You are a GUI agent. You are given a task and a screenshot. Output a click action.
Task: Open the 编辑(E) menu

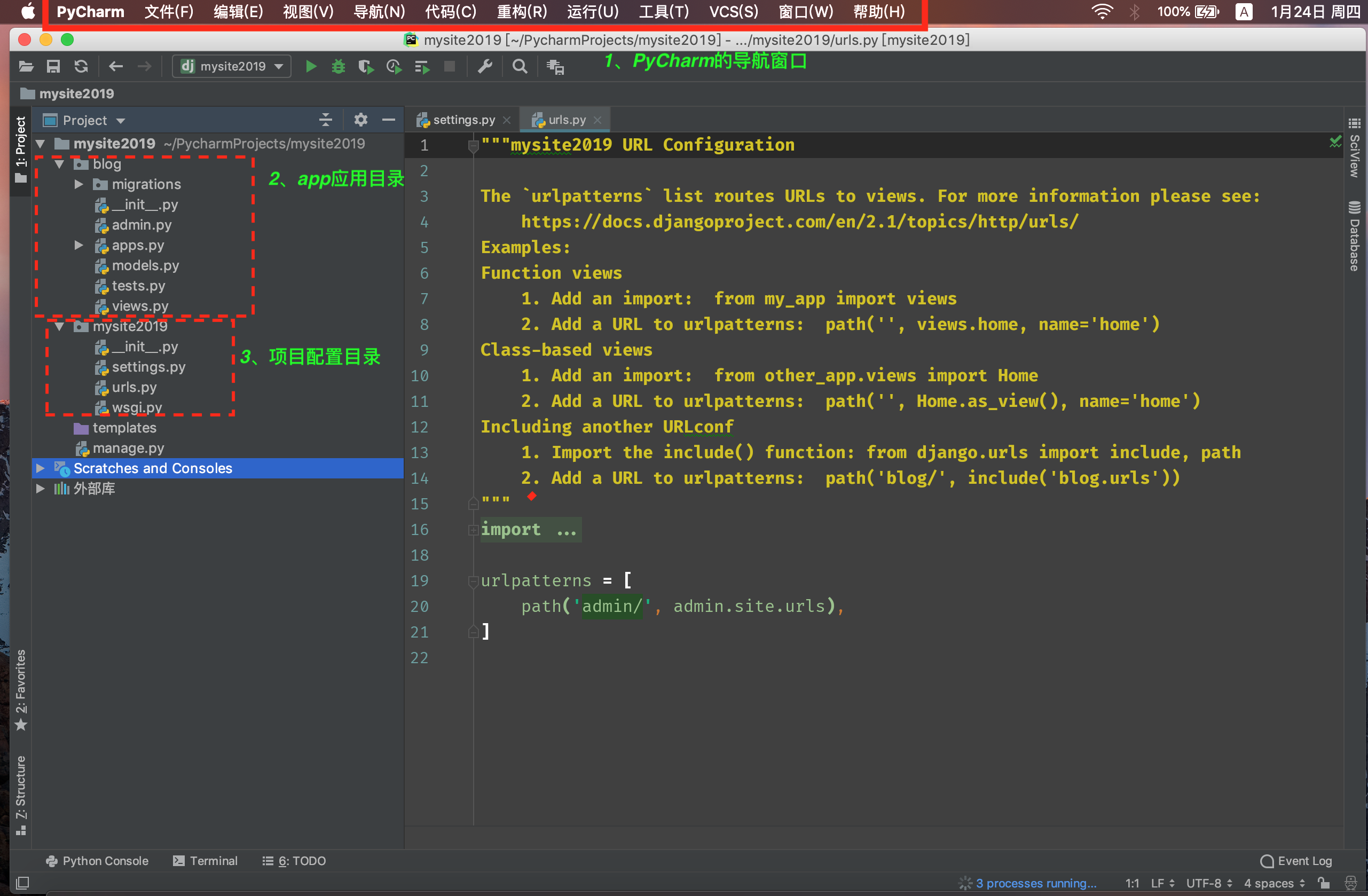pyautogui.click(x=238, y=12)
